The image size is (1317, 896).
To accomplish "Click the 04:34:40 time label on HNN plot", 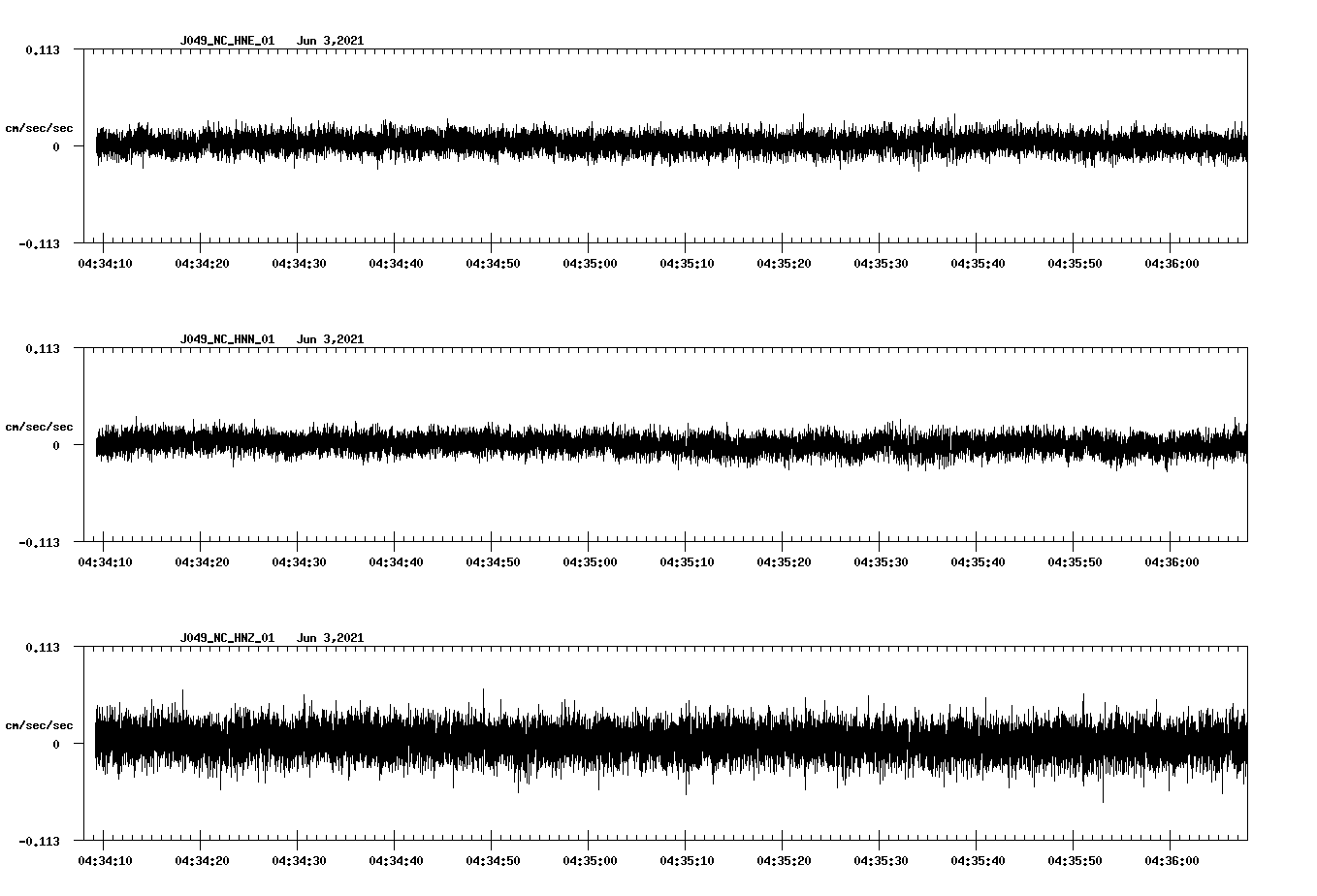I will click(396, 562).
